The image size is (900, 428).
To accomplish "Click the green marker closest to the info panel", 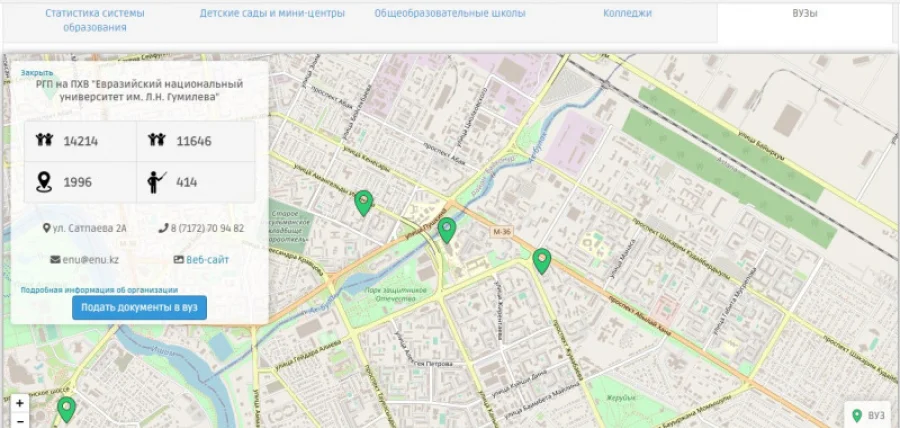I will (364, 203).
